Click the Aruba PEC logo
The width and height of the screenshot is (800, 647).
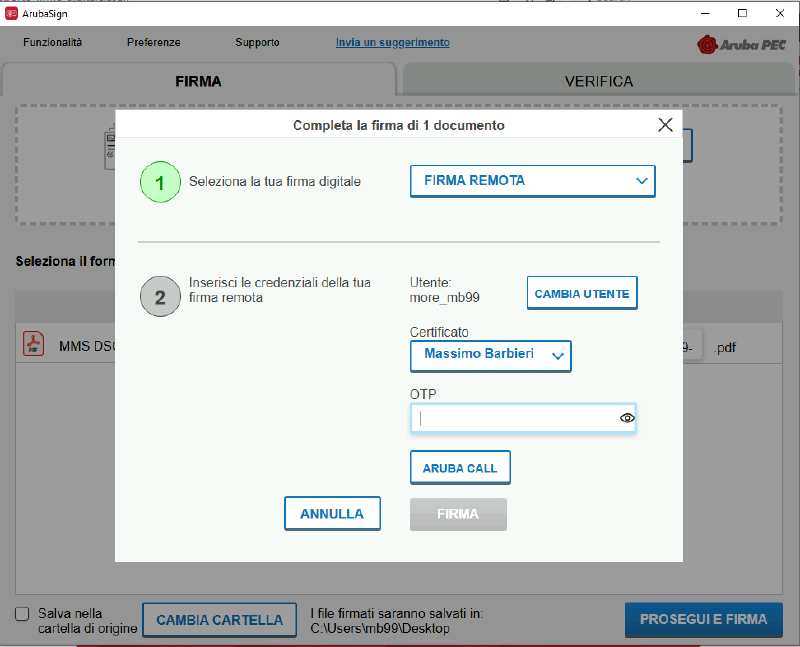(x=741, y=45)
